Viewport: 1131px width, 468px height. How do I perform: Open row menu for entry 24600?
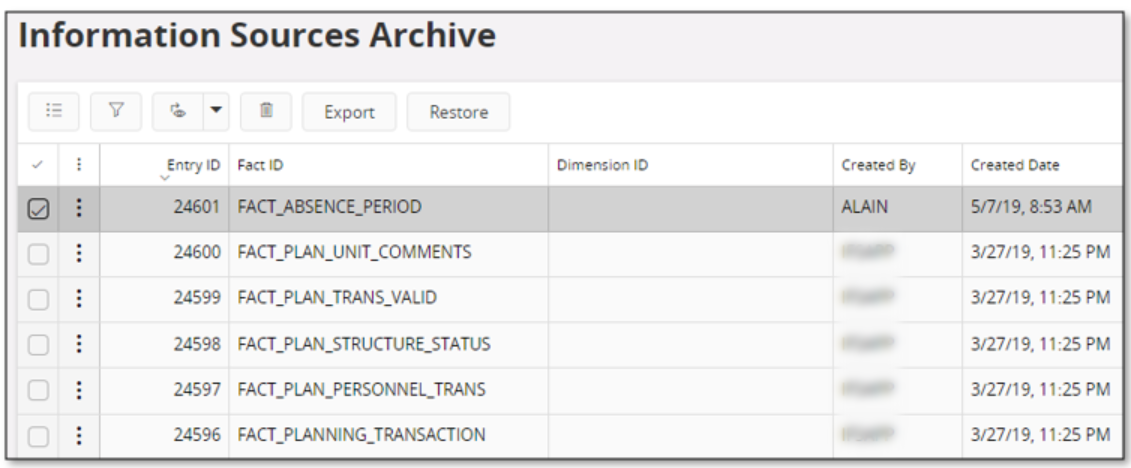pos(79,253)
